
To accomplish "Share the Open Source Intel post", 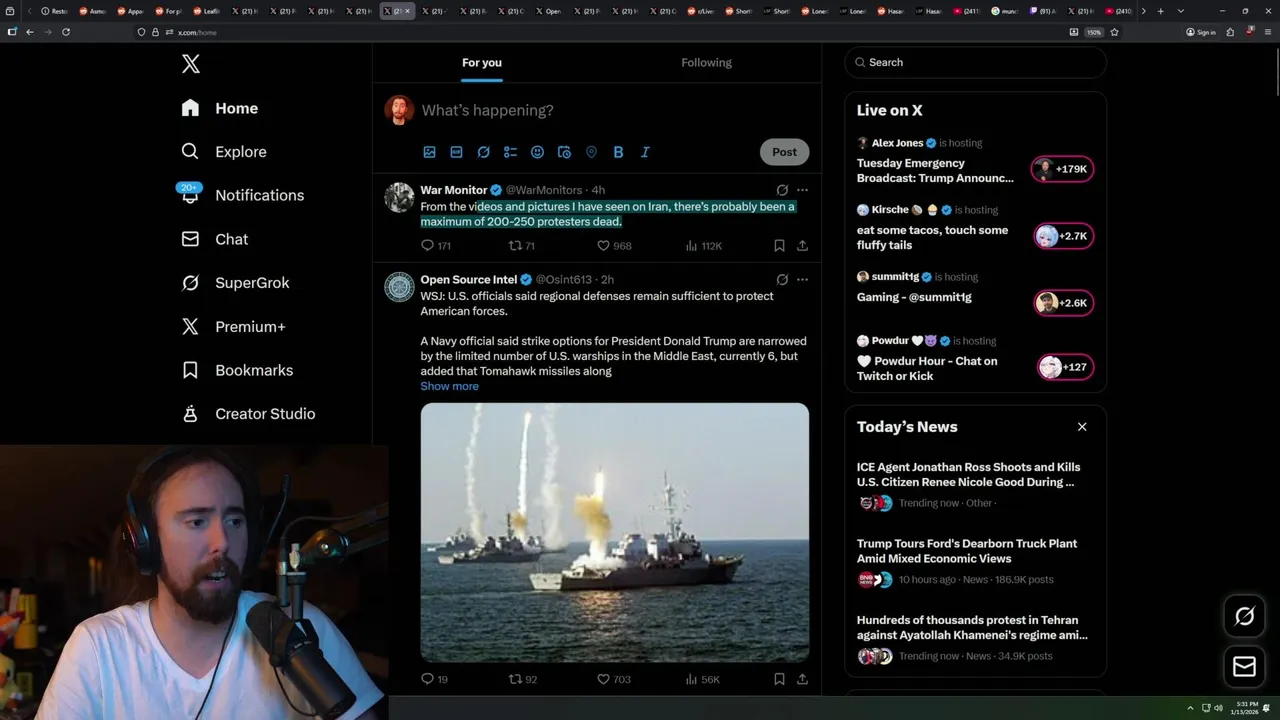I will [802, 679].
